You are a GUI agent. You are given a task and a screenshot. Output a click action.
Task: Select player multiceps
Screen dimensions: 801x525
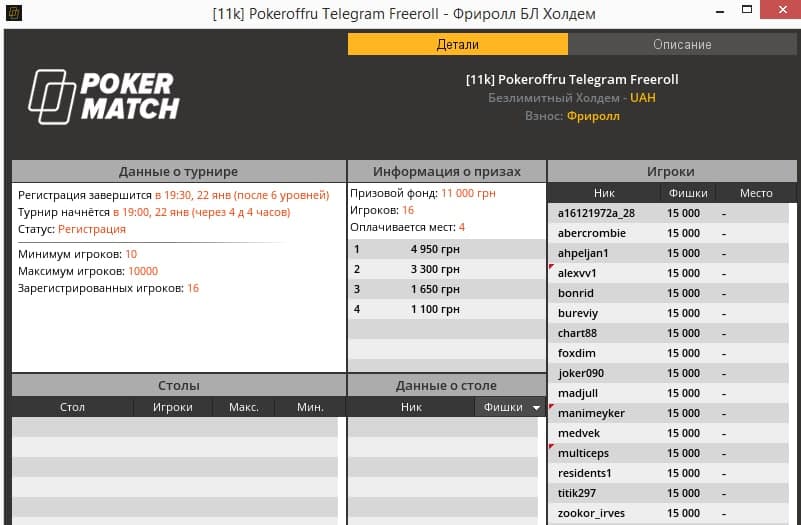pyautogui.click(x=668, y=453)
